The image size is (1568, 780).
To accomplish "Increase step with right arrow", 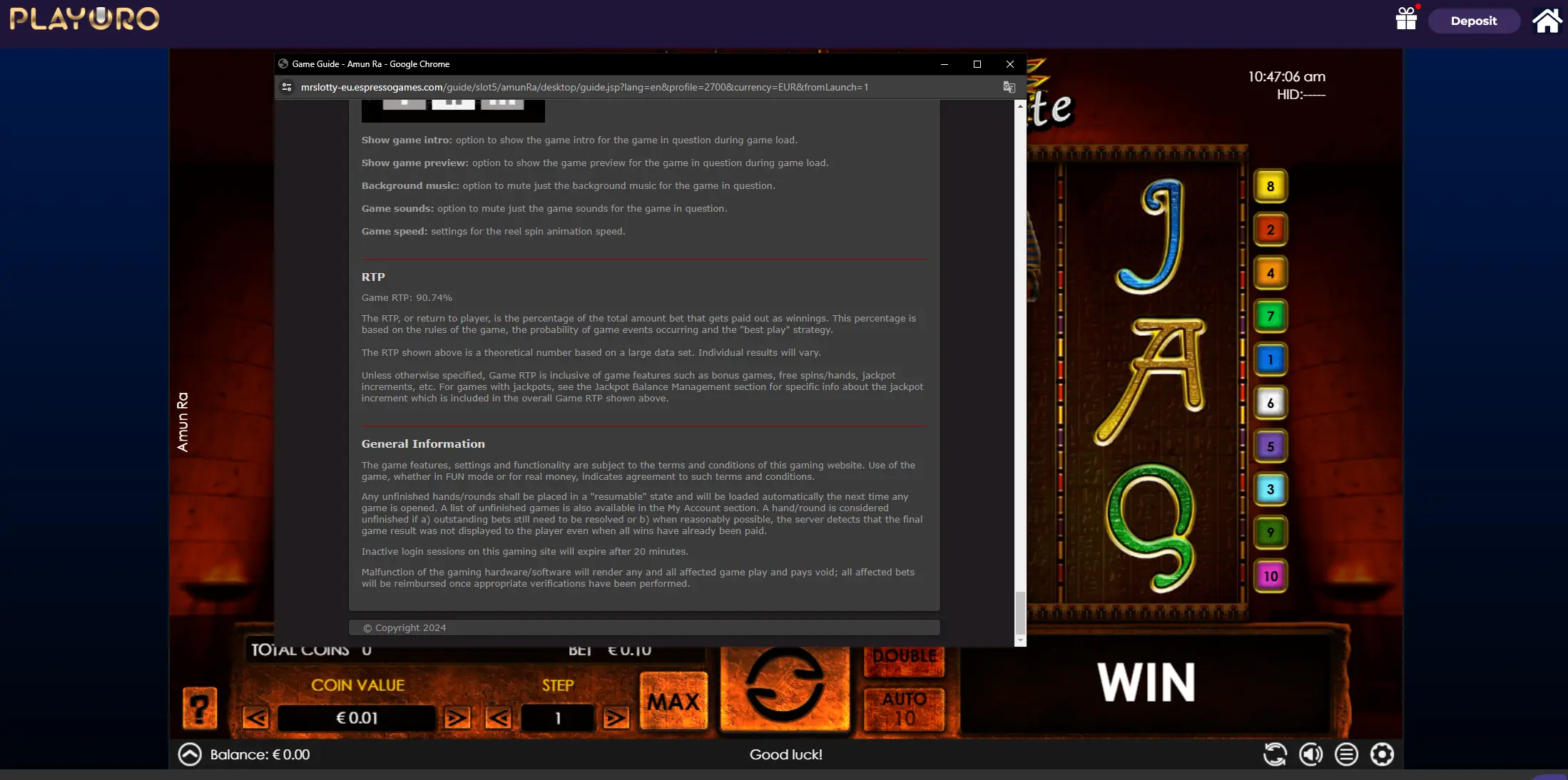I will [616, 718].
